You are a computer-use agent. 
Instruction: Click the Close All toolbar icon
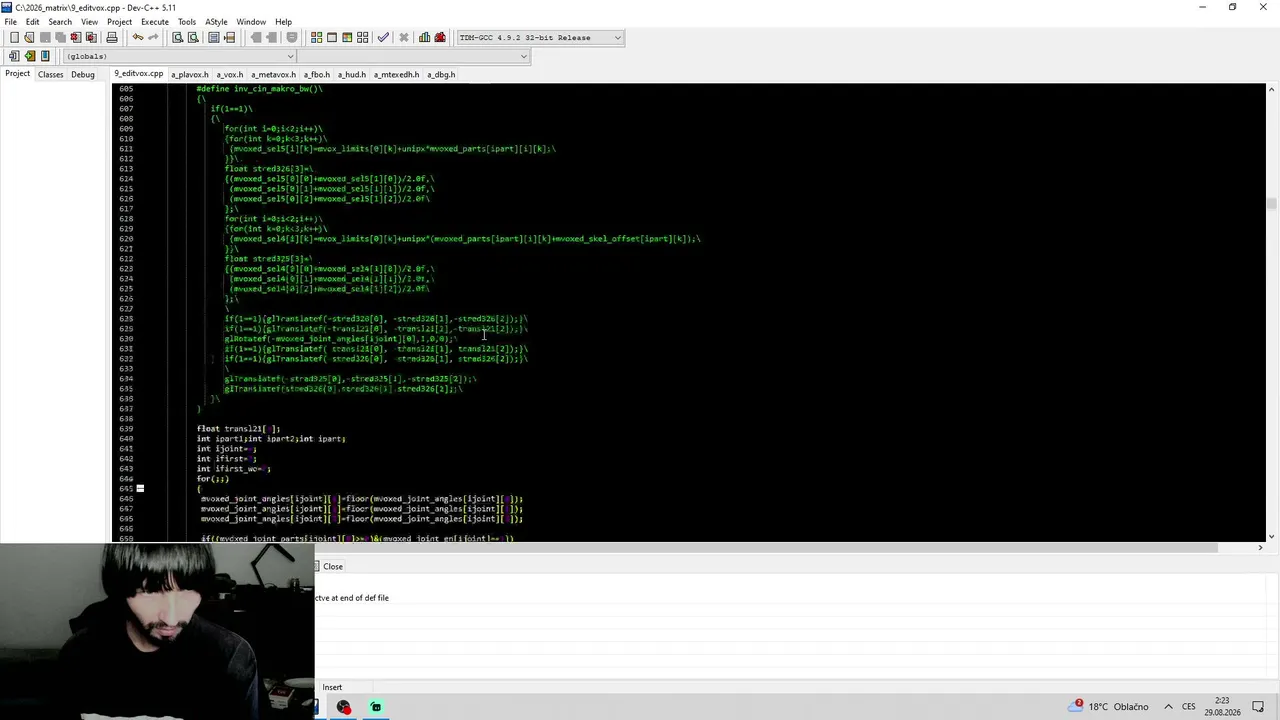click(x=91, y=37)
